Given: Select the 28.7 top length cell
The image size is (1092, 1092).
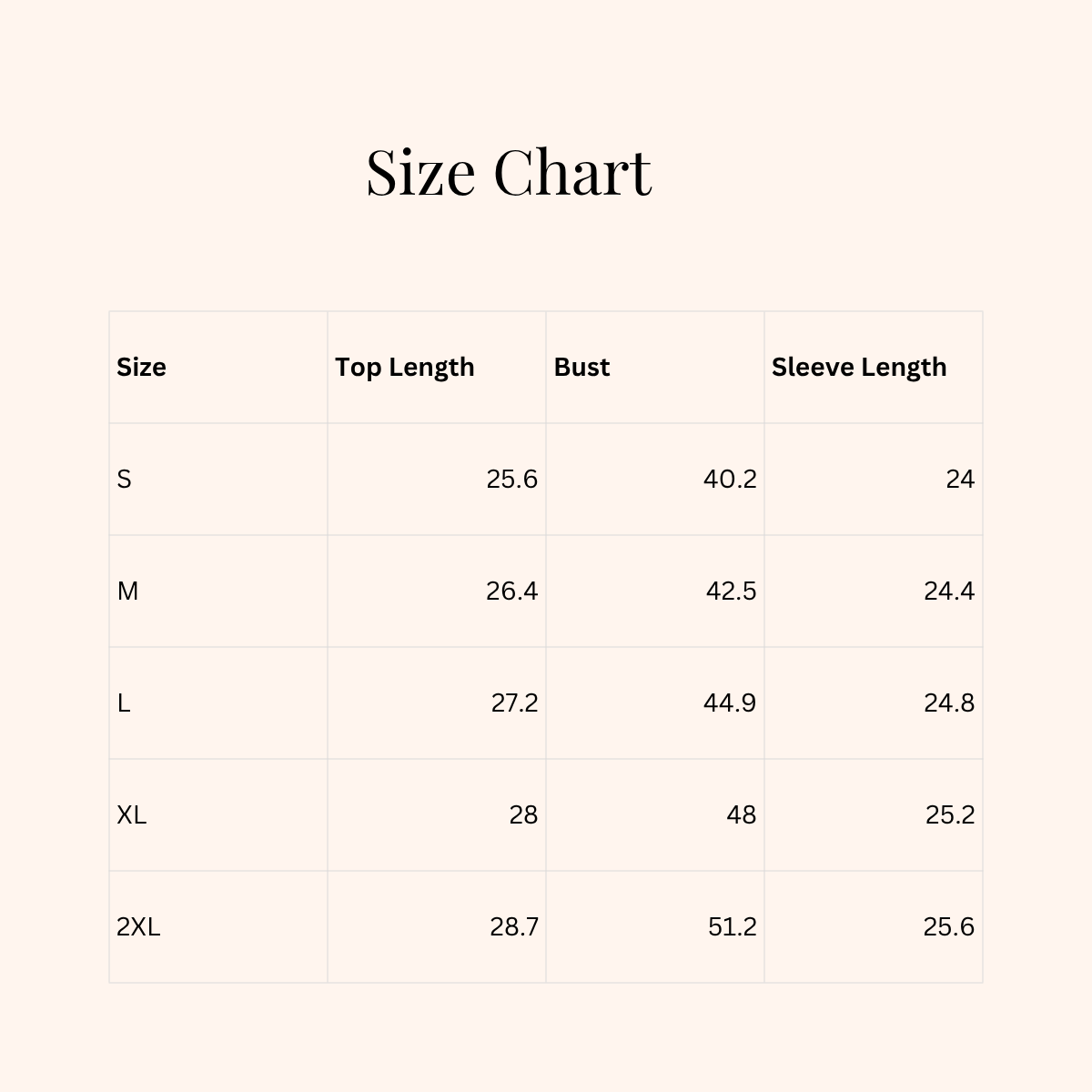Looking at the screenshot, I should pos(514,926).
